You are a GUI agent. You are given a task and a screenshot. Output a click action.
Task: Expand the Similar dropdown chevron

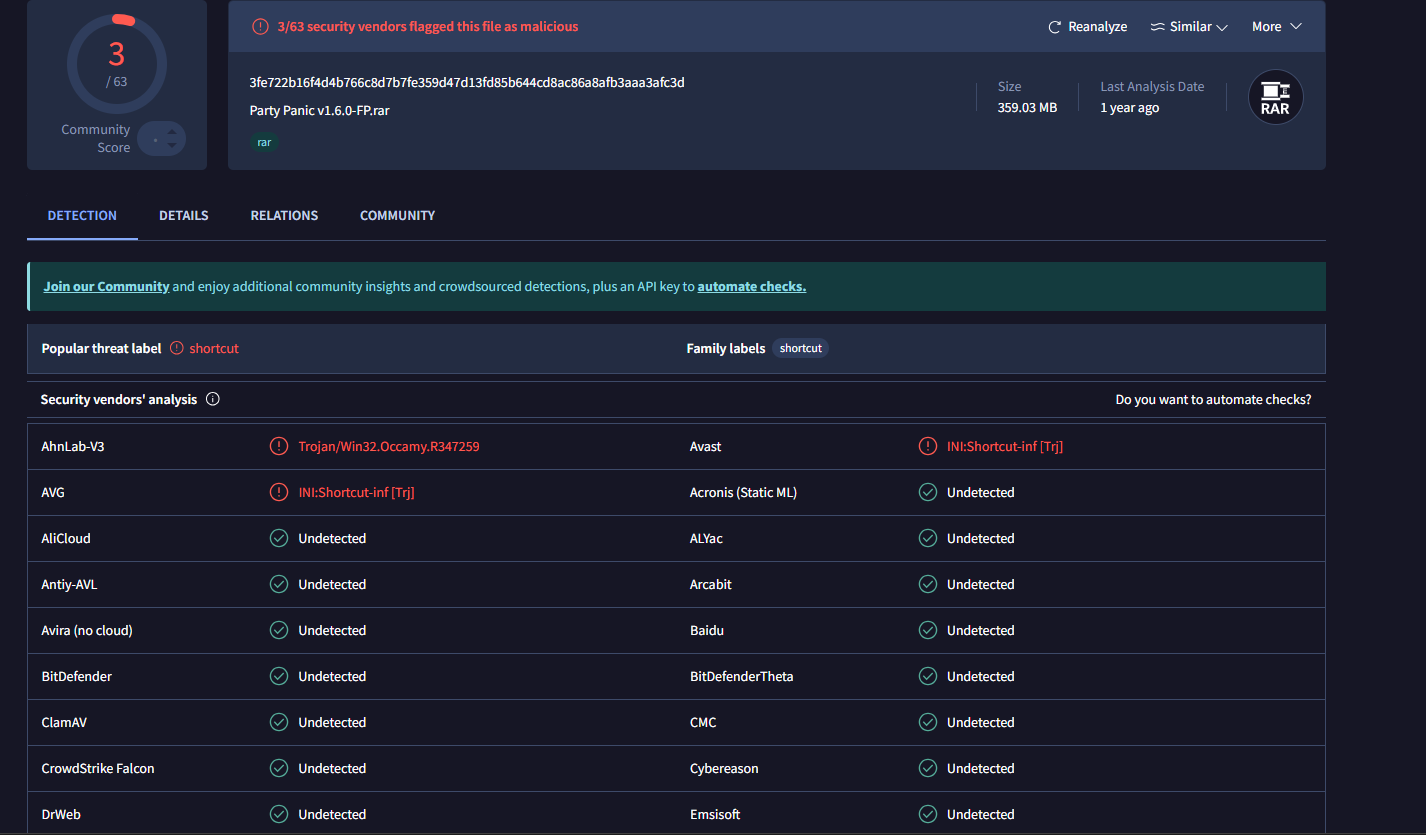[1222, 27]
